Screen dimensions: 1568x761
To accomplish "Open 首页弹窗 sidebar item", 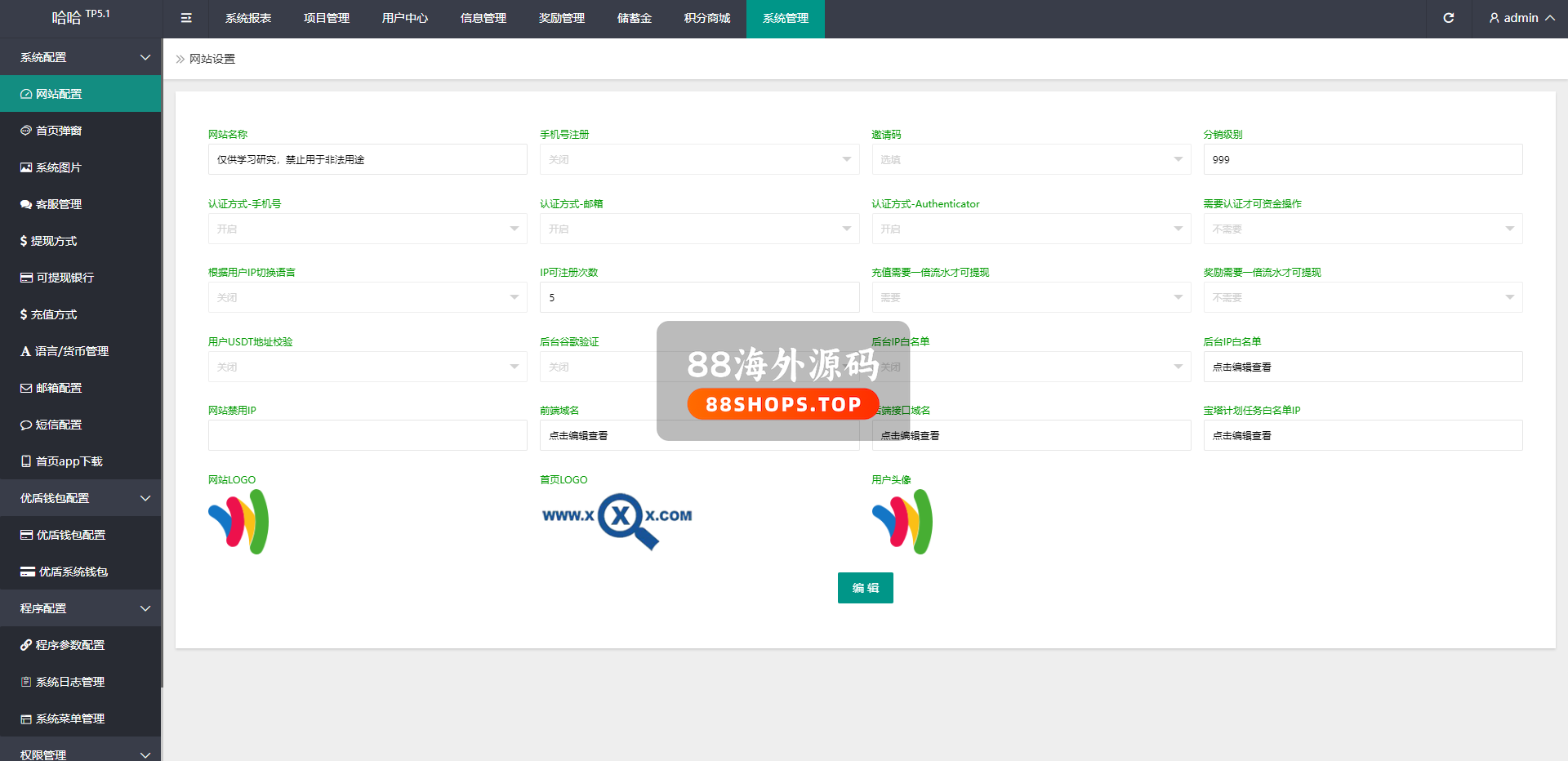I will (x=59, y=131).
